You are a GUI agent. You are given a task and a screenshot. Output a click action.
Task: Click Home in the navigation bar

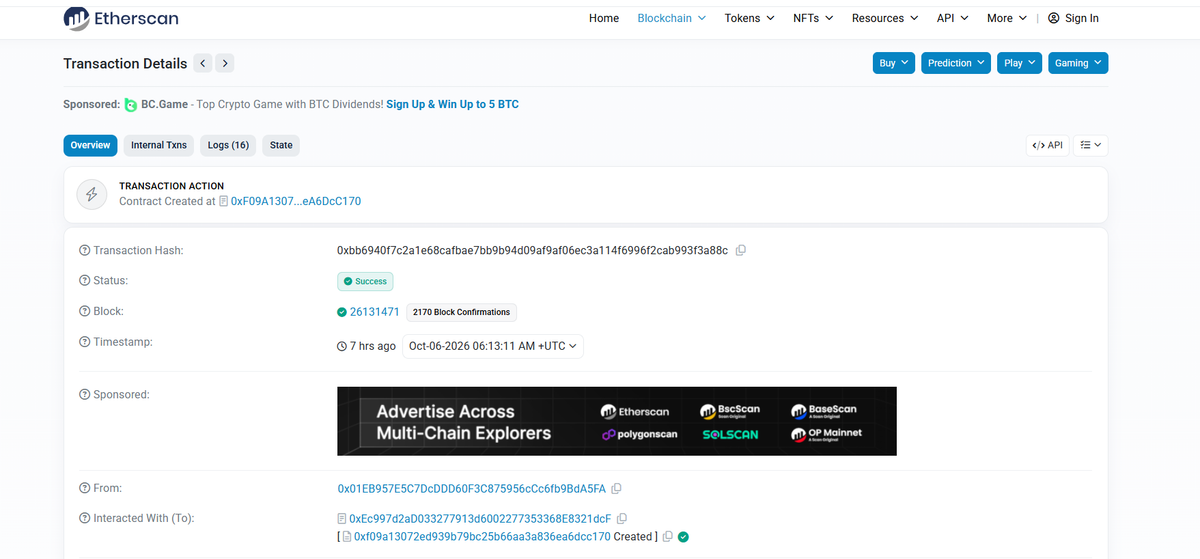click(x=604, y=18)
